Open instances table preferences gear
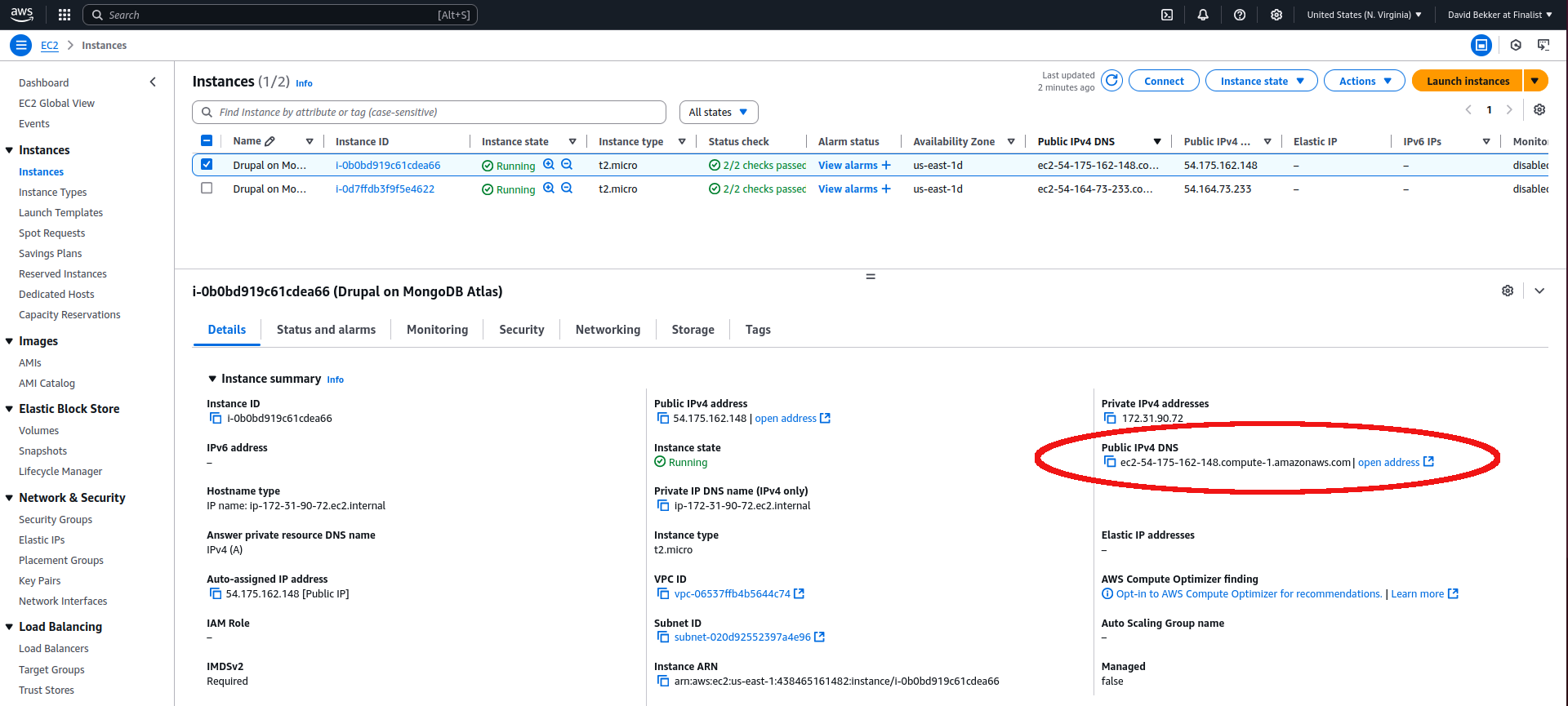1568x706 pixels. (1539, 109)
